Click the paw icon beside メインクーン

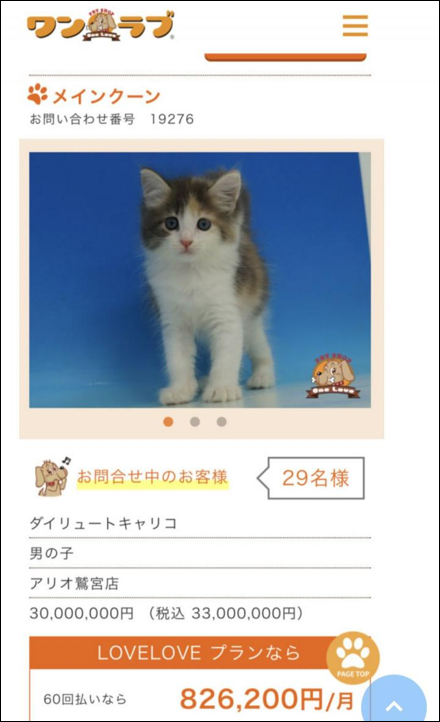tap(38, 94)
